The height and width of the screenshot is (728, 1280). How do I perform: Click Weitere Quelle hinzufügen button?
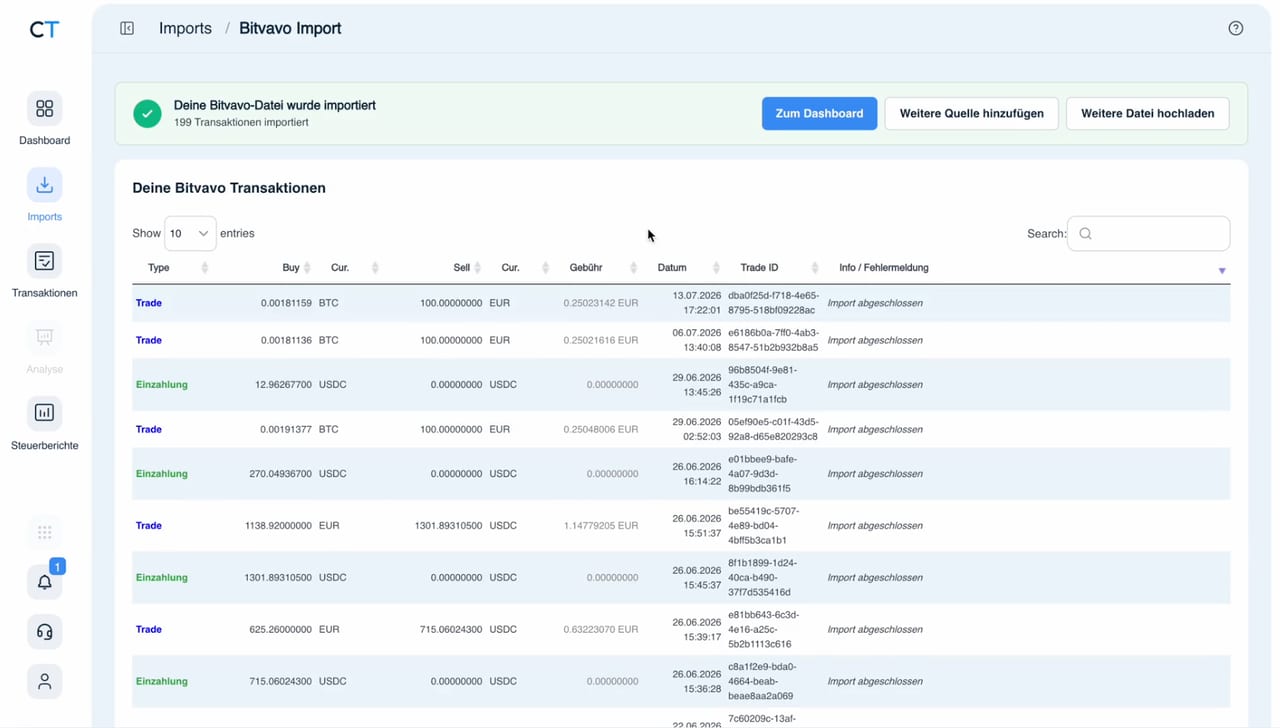tap(971, 113)
